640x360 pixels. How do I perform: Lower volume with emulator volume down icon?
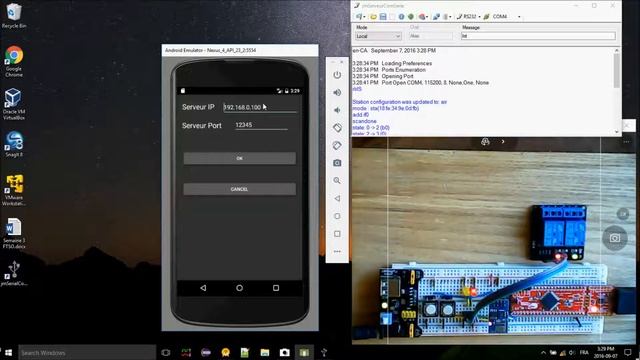pyautogui.click(x=337, y=110)
